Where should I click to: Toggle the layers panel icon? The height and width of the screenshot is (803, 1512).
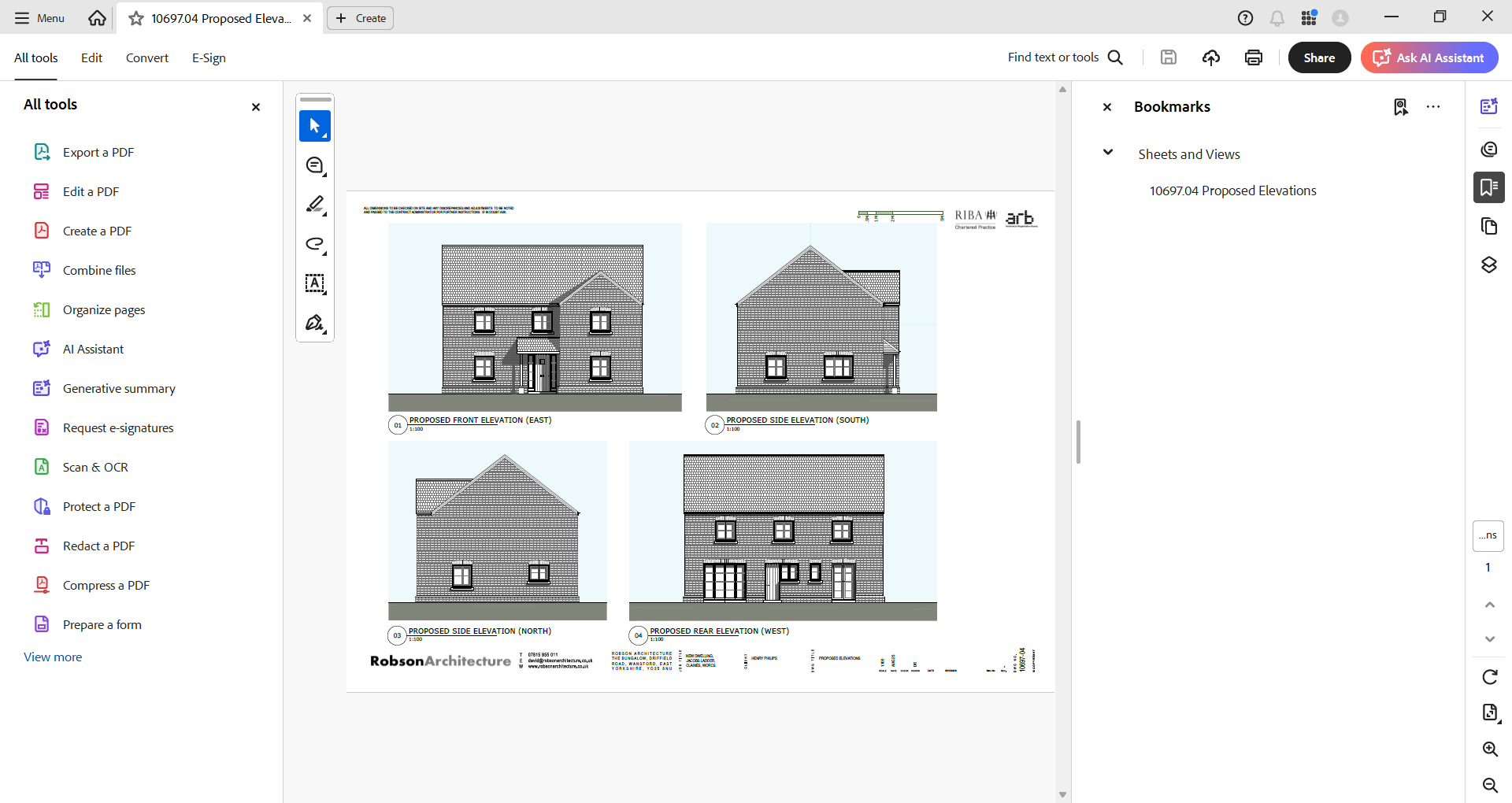(x=1488, y=265)
